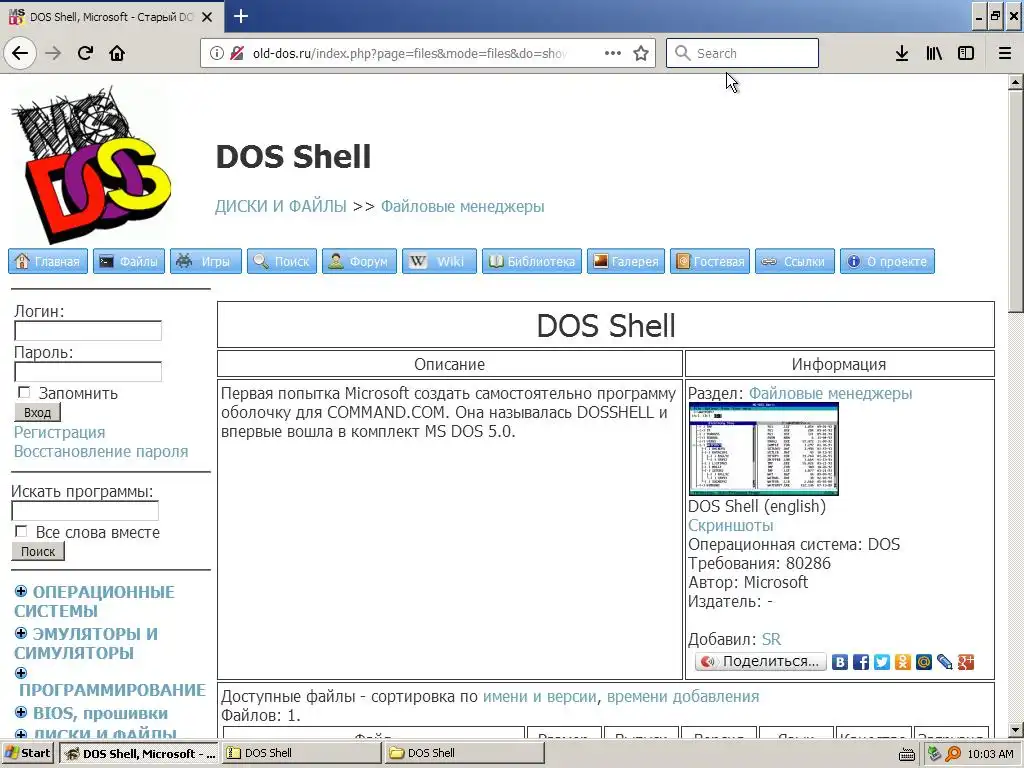This screenshot has width=1024, height=768.
Task: Open the Скриншоты link
Action: point(731,525)
